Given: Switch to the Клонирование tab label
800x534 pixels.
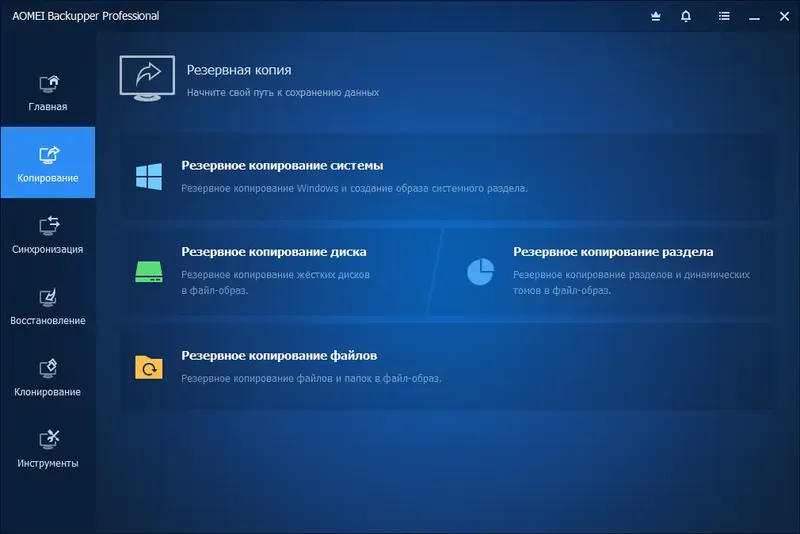Looking at the screenshot, I should (x=47, y=392).
